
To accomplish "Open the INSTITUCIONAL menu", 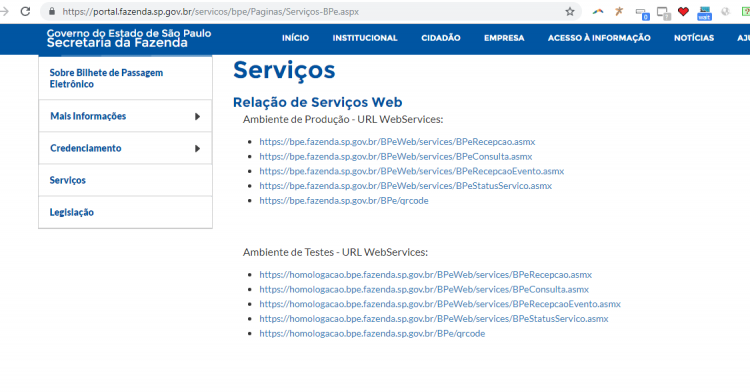I will coord(365,38).
